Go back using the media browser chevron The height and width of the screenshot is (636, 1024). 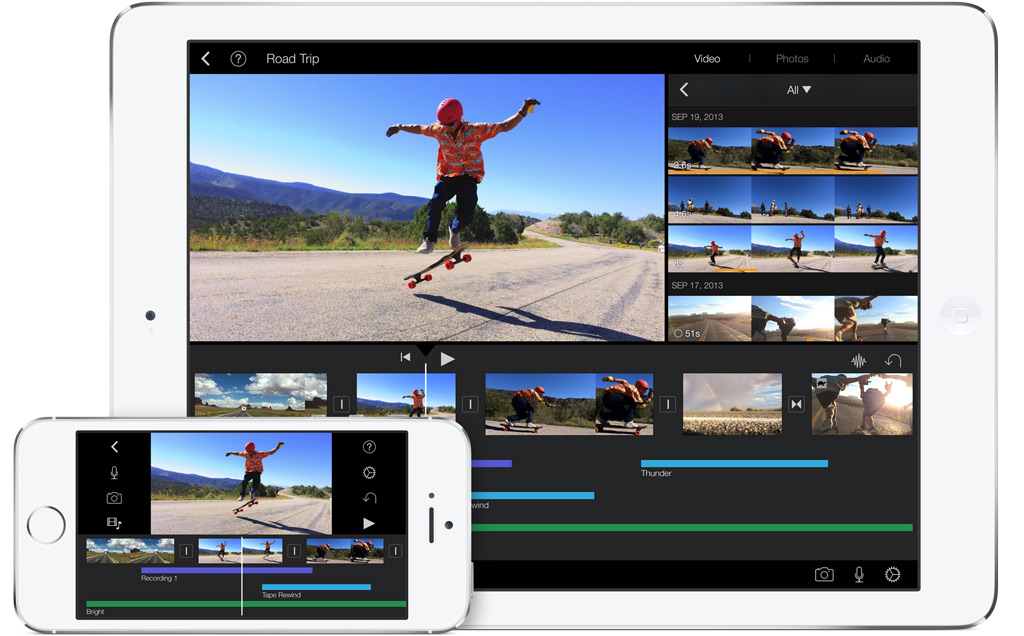tap(684, 90)
